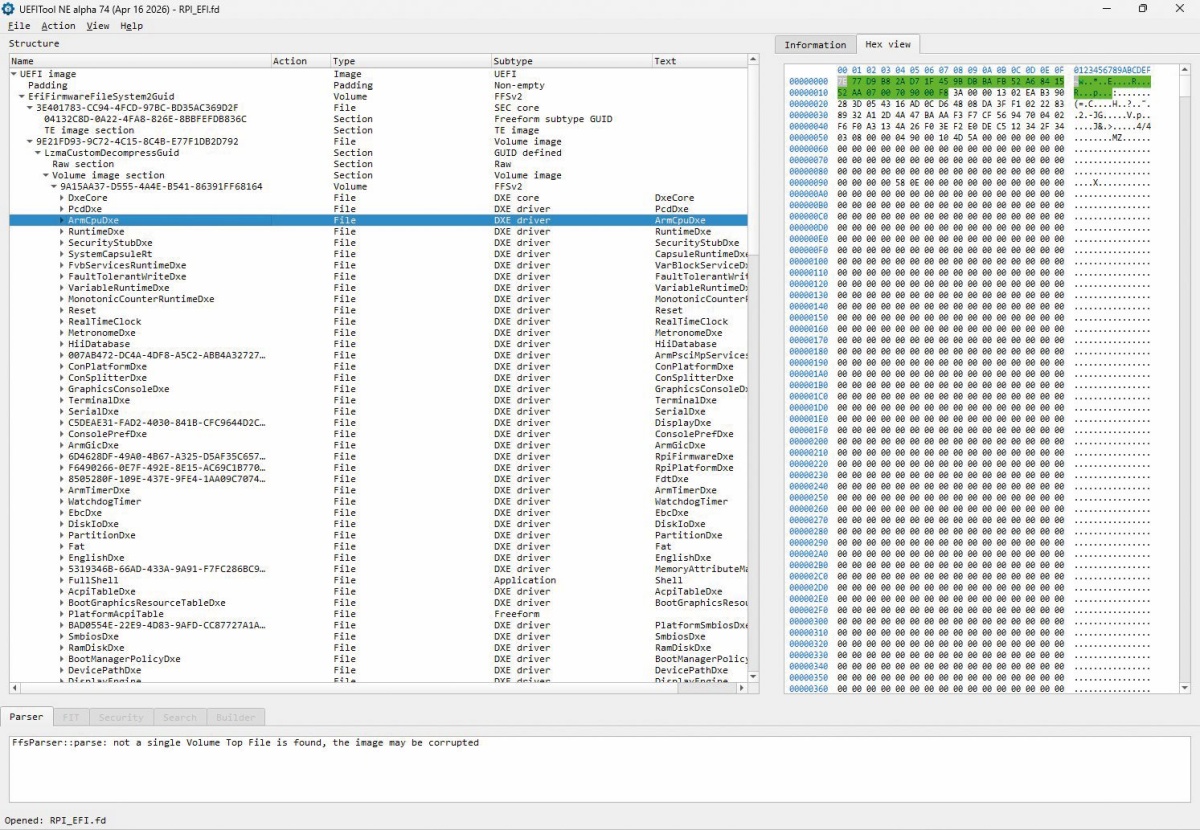Click the FfsParser corrupted image message
Screen dimensions: 1200x830
(245, 743)
